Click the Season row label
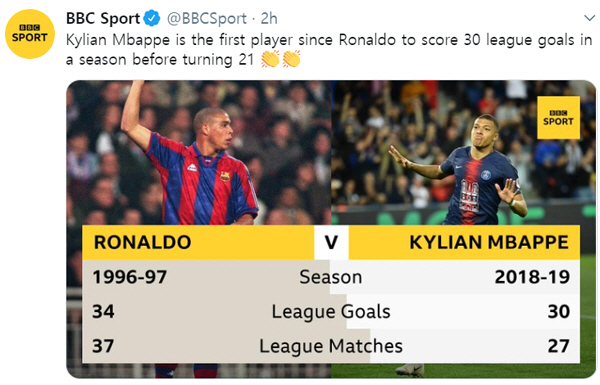This screenshot has height=385, width=600. [331, 277]
